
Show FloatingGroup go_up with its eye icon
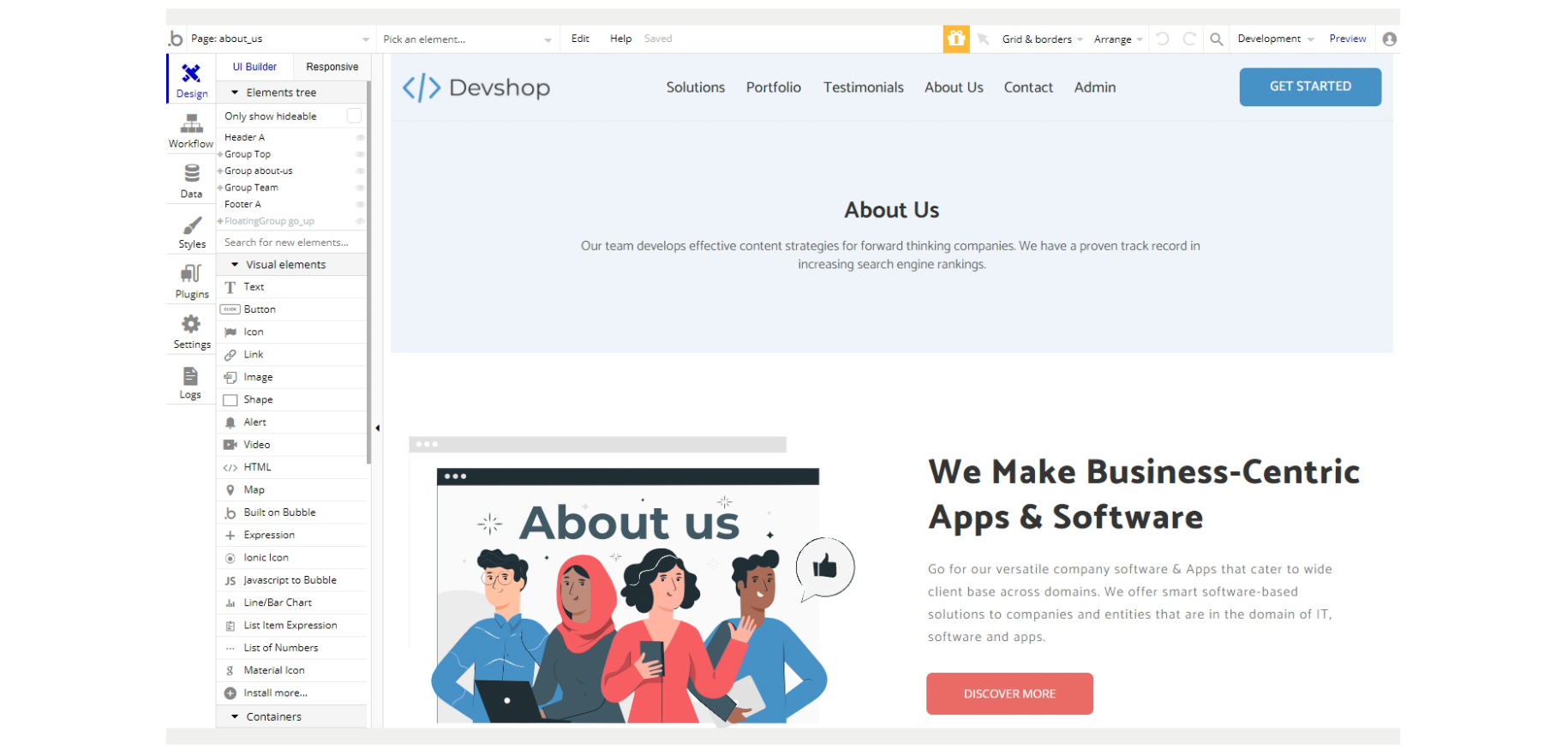tap(360, 221)
